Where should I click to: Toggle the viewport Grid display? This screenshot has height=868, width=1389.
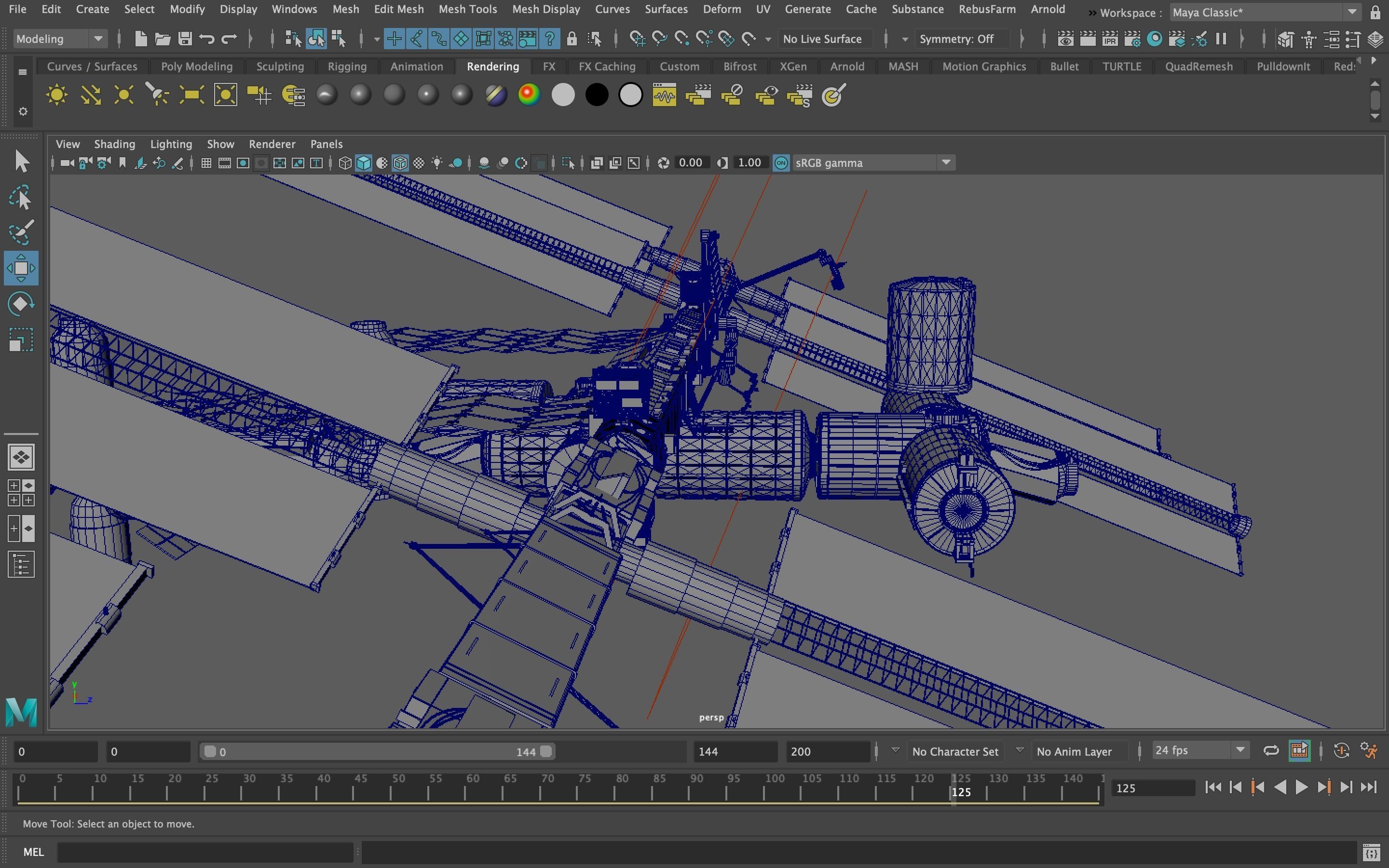click(x=206, y=163)
